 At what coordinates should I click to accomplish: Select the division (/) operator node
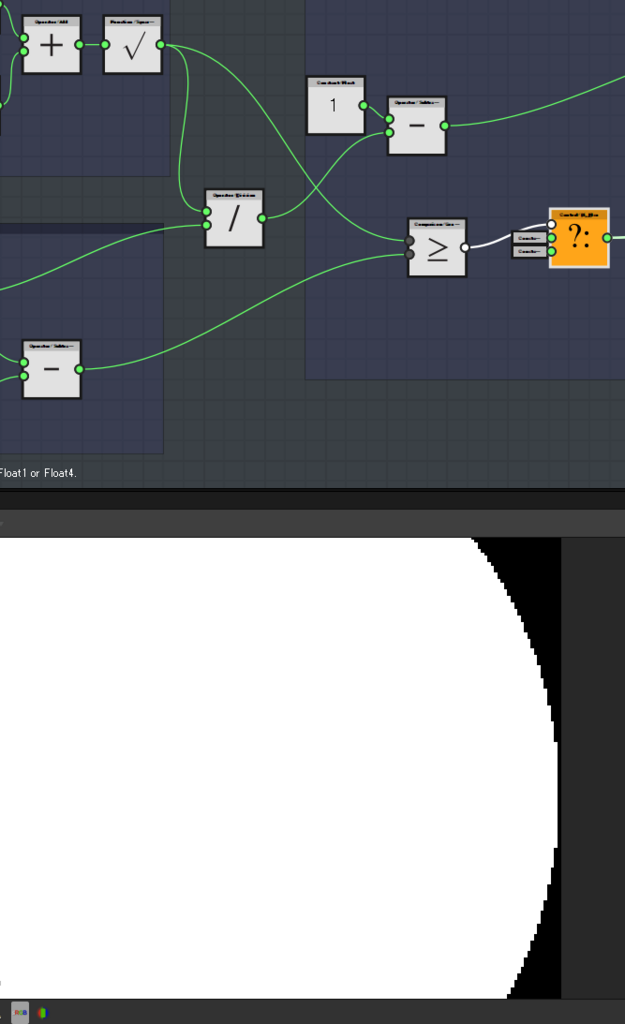pyautogui.click(x=234, y=219)
